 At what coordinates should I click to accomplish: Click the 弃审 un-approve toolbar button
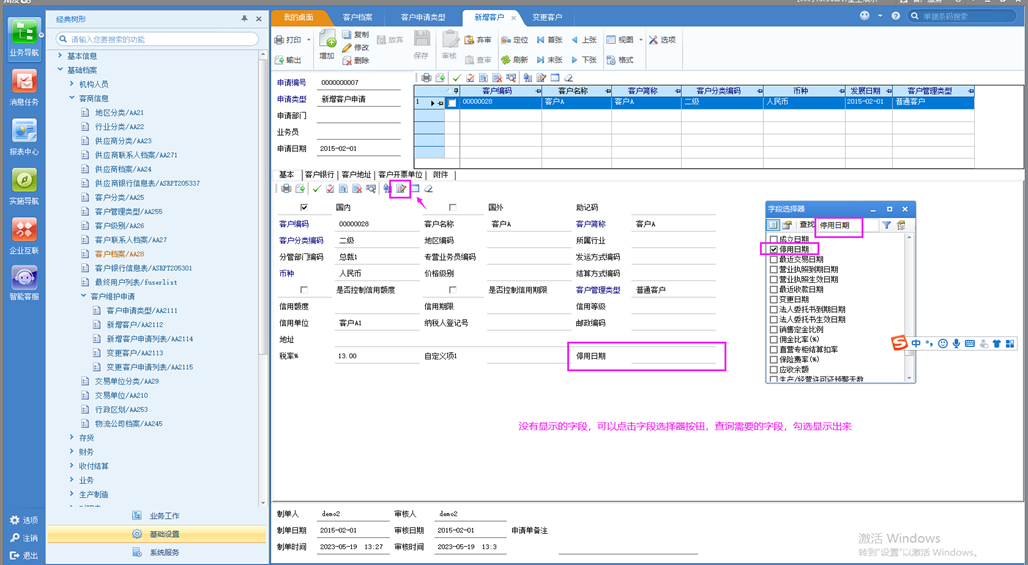(x=478, y=40)
